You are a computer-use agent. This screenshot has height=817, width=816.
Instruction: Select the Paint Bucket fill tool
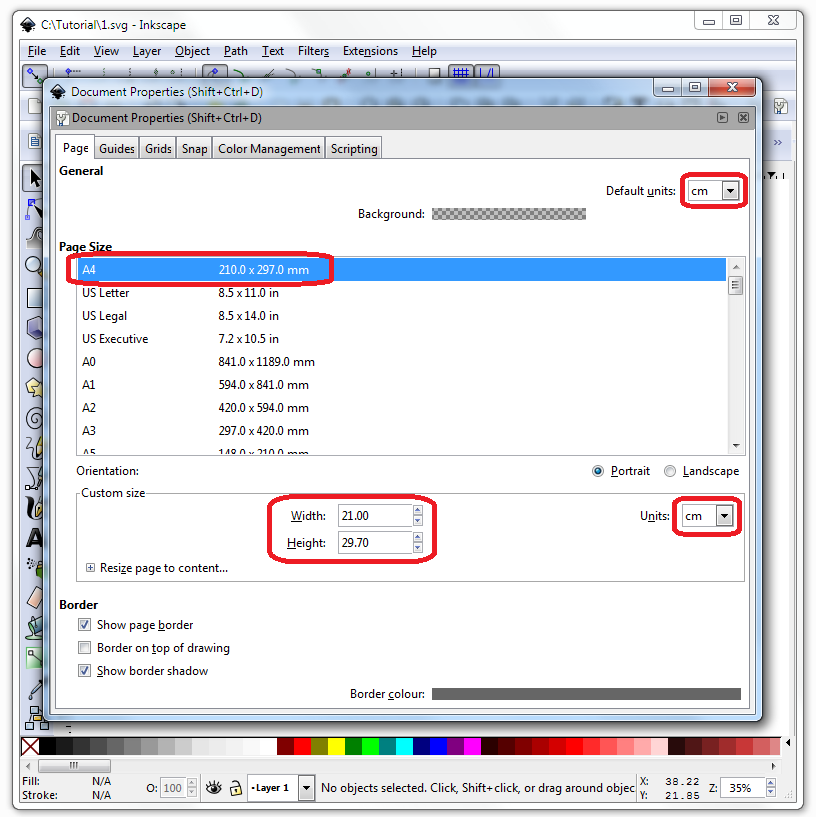click(34, 627)
